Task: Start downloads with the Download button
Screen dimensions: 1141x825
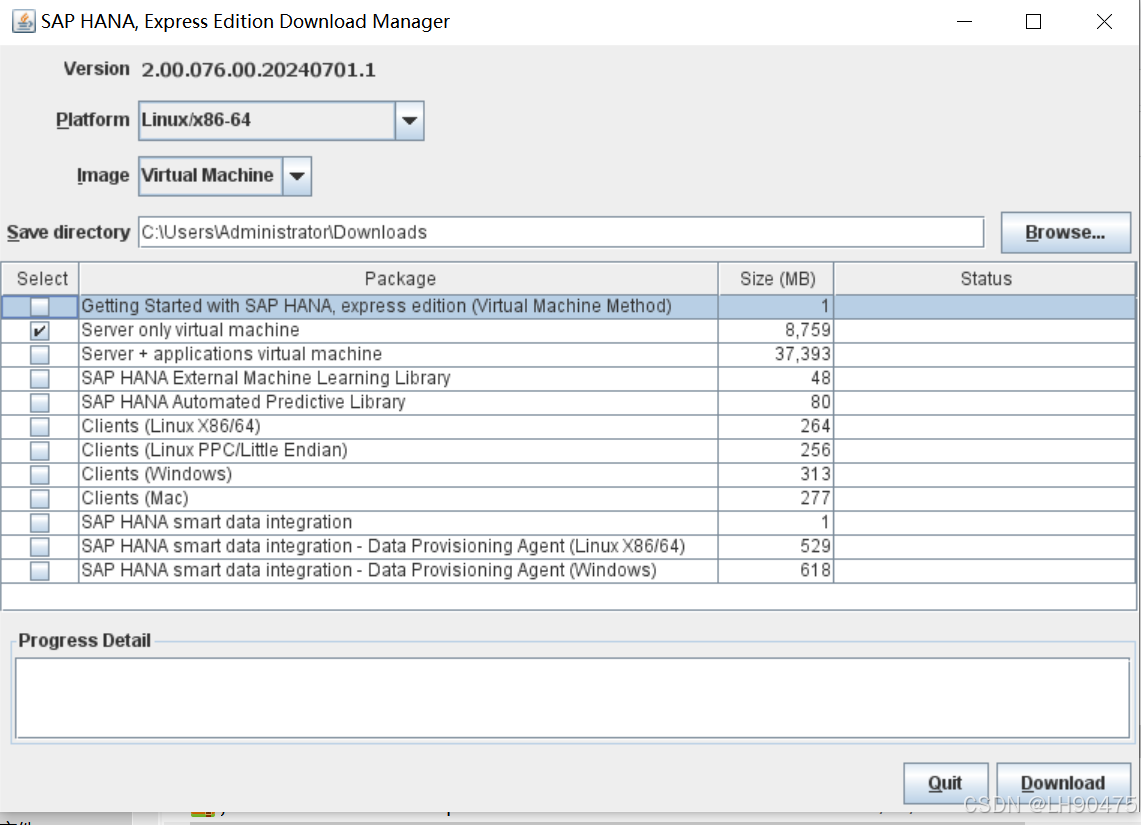Action: [x=1063, y=784]
